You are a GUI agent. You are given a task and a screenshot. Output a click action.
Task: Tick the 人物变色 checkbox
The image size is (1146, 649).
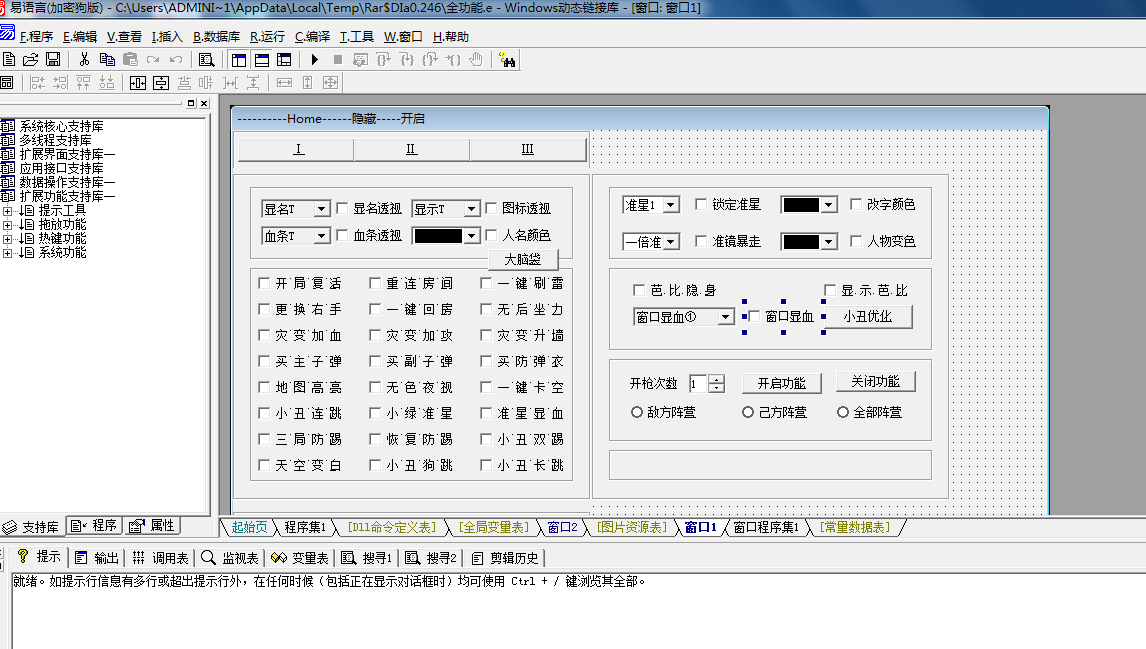[856, 240]
